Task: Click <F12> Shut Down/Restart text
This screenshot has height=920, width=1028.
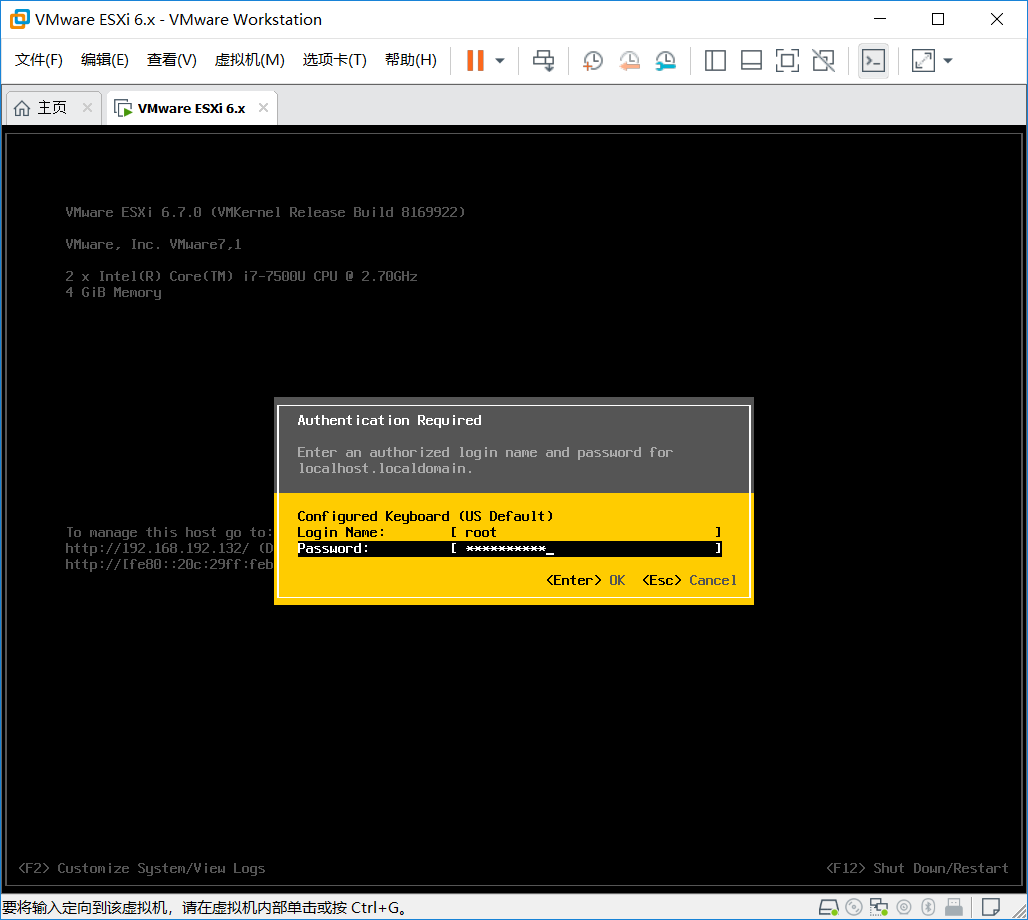Action: tap(917, 868)
